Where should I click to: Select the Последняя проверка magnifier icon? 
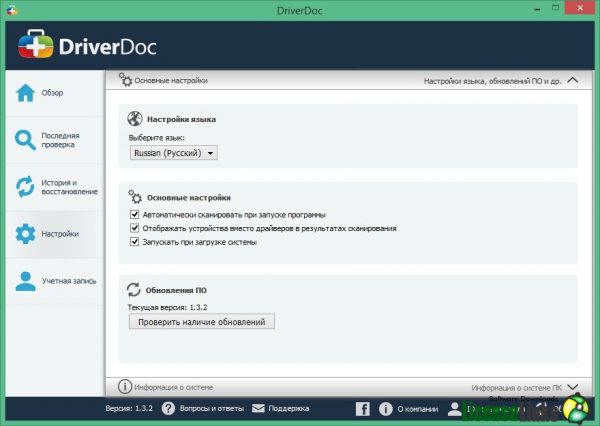[x=25, y=140]
